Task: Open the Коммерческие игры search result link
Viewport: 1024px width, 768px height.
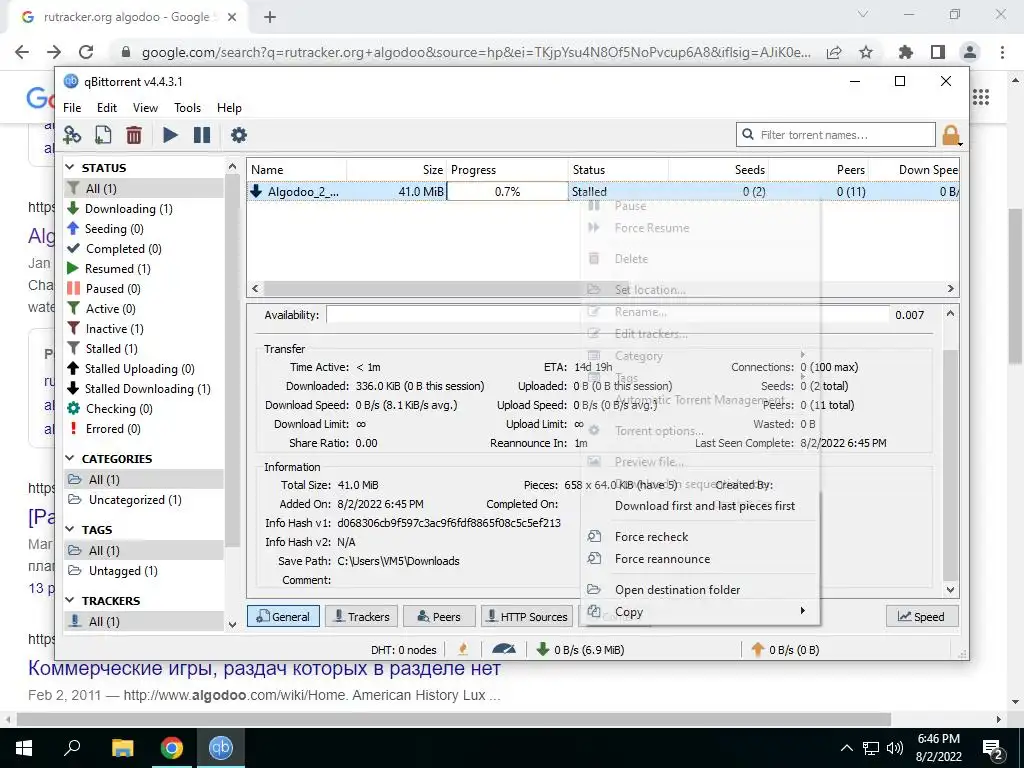Action: (x=264, y=669)
